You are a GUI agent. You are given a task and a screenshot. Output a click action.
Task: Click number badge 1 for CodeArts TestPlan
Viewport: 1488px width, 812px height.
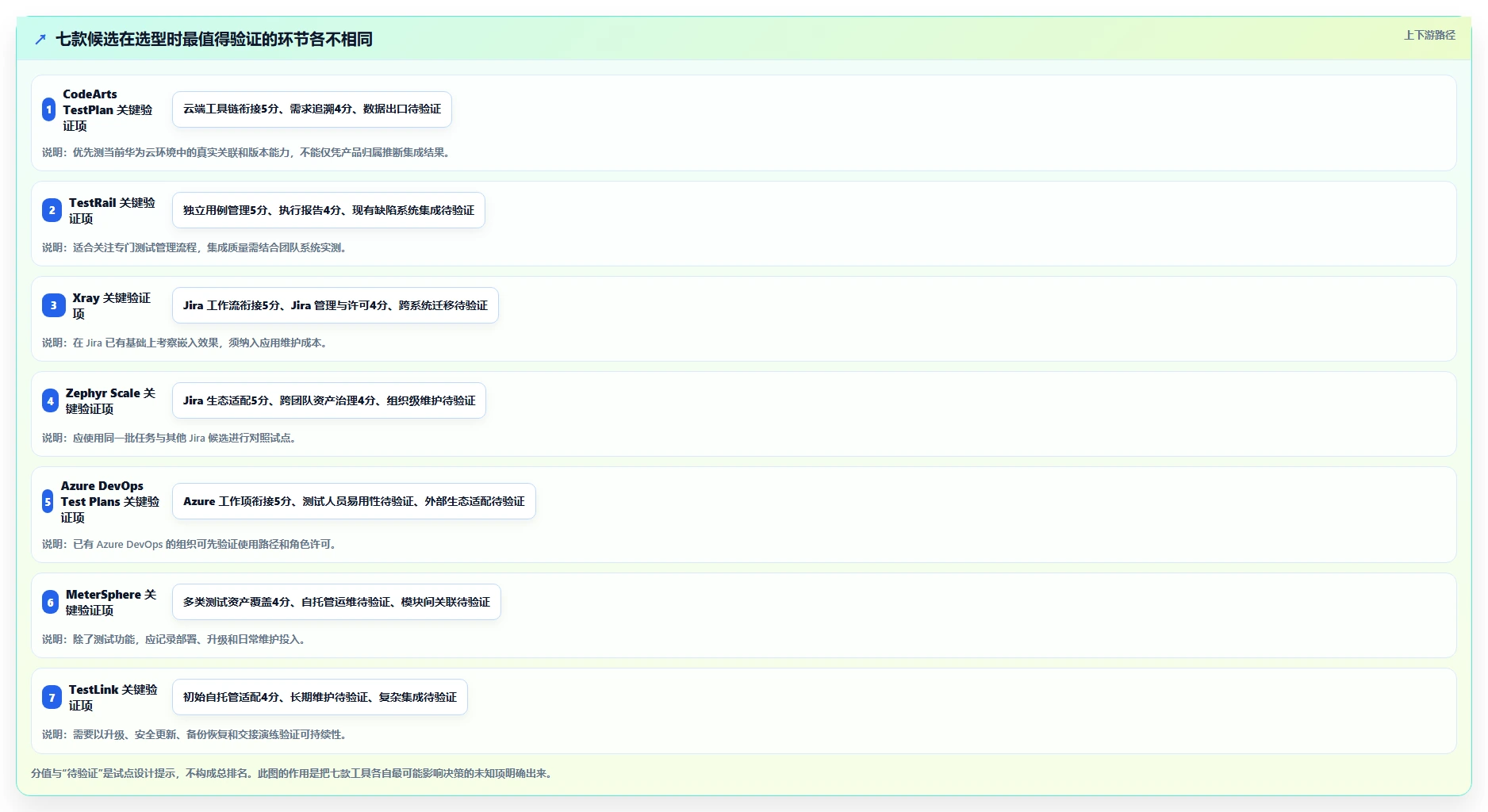(49, 109)
